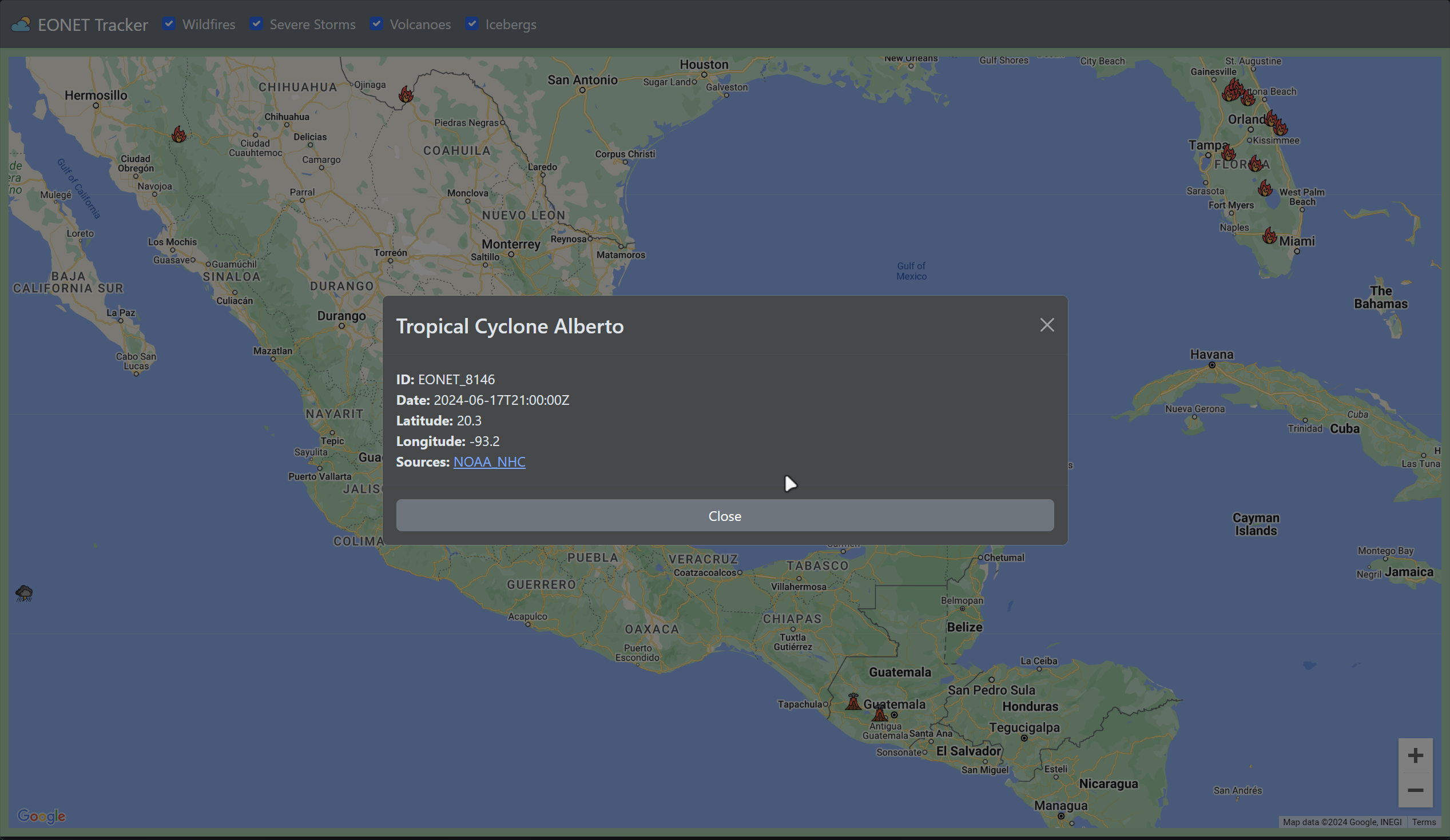Click the wildfire marker over the FLORIDA label
Image resolution: width=1450 pixels, height=840 pixels.
(x=1256, y=164)
